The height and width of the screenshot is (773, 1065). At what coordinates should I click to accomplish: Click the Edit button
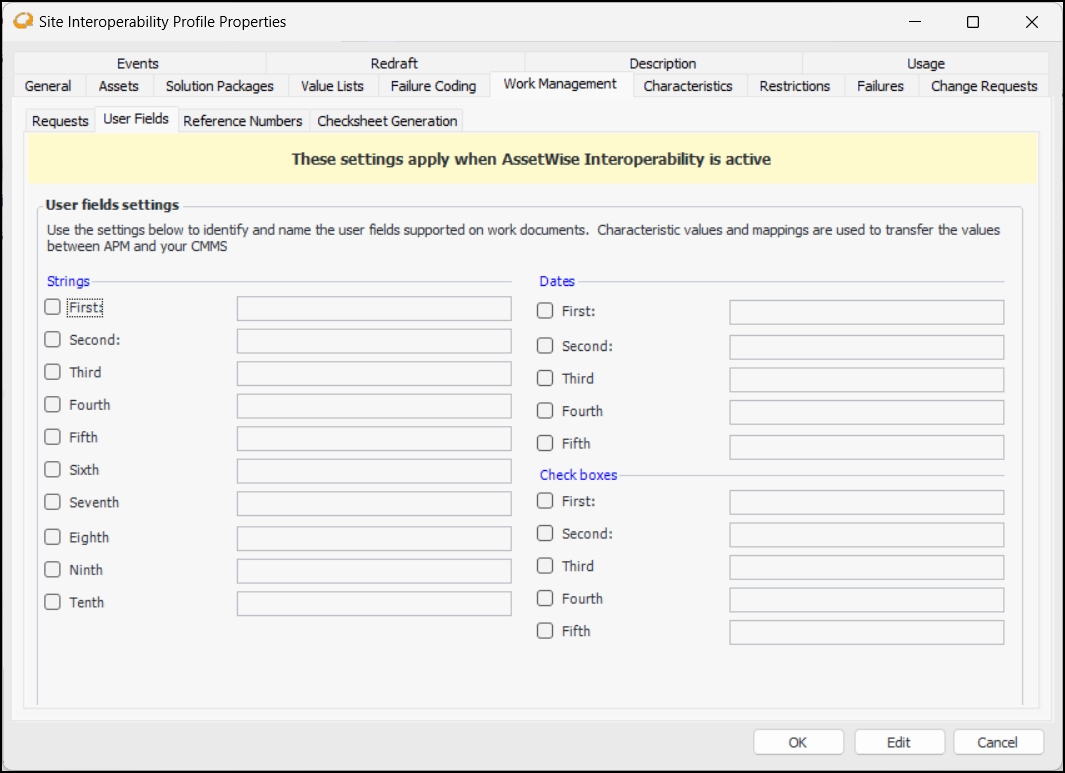pos(898,742)
